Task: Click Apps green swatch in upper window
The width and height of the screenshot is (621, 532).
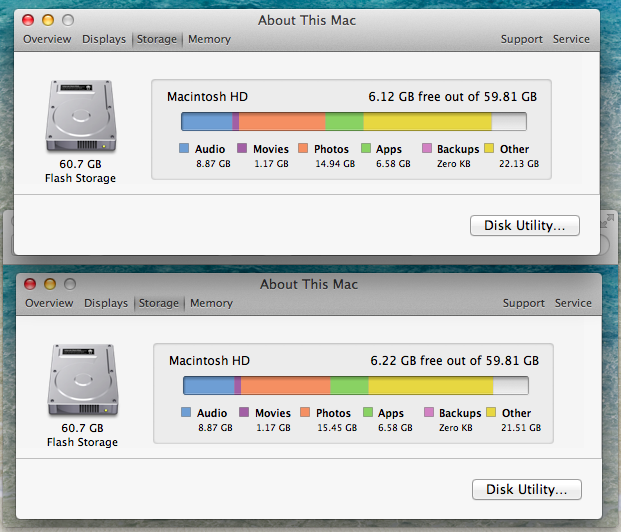Action: click(x=366, y=148)
